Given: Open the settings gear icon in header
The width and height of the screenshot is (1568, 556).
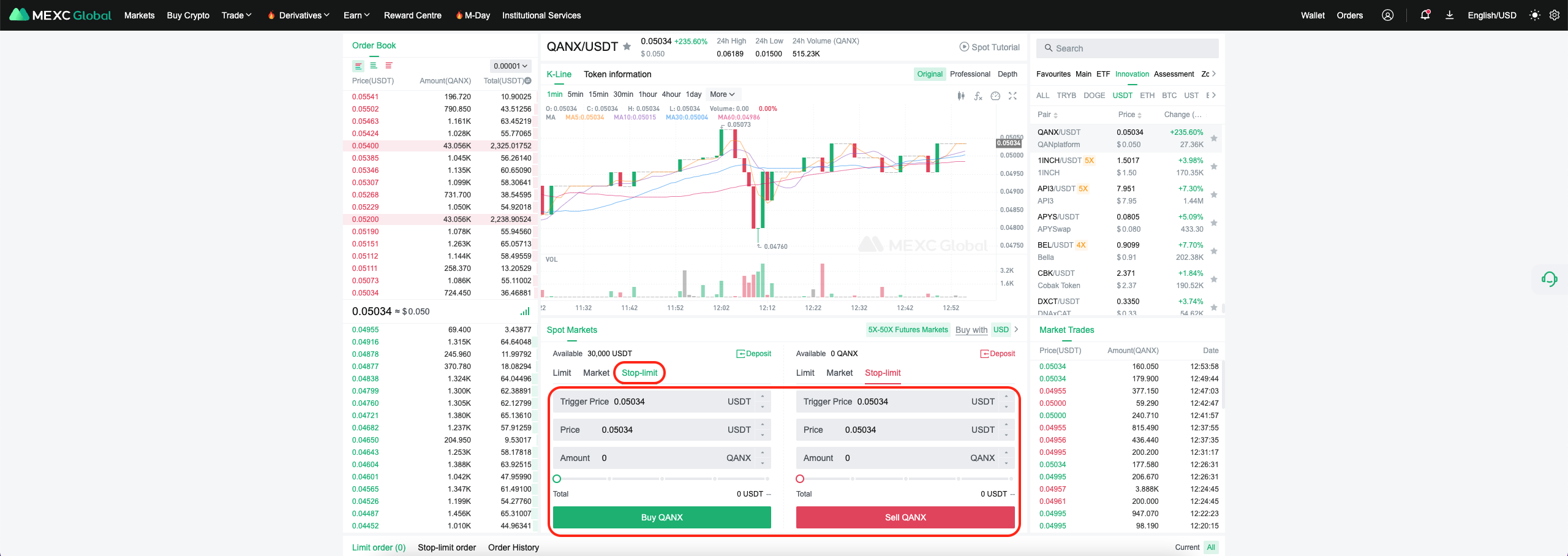Looking at the screenshot, I should [1555, 15].
